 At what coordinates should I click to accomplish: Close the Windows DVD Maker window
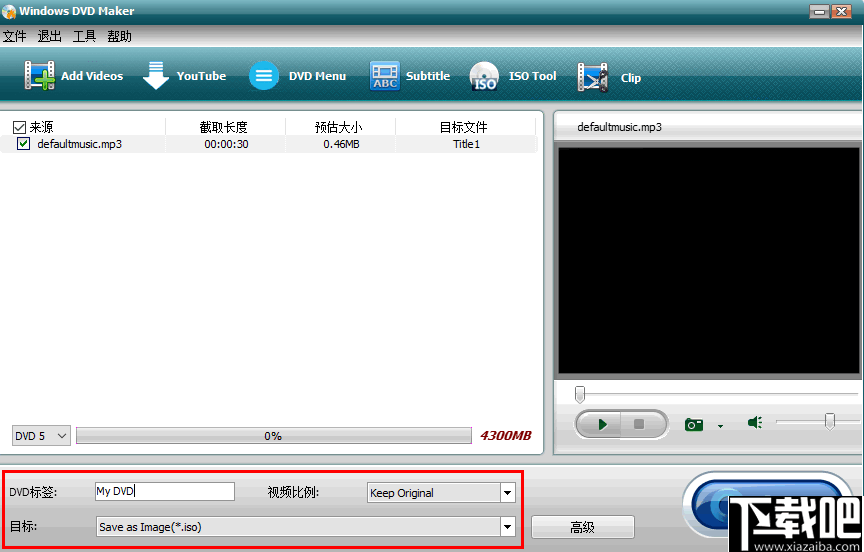(841, 11)
